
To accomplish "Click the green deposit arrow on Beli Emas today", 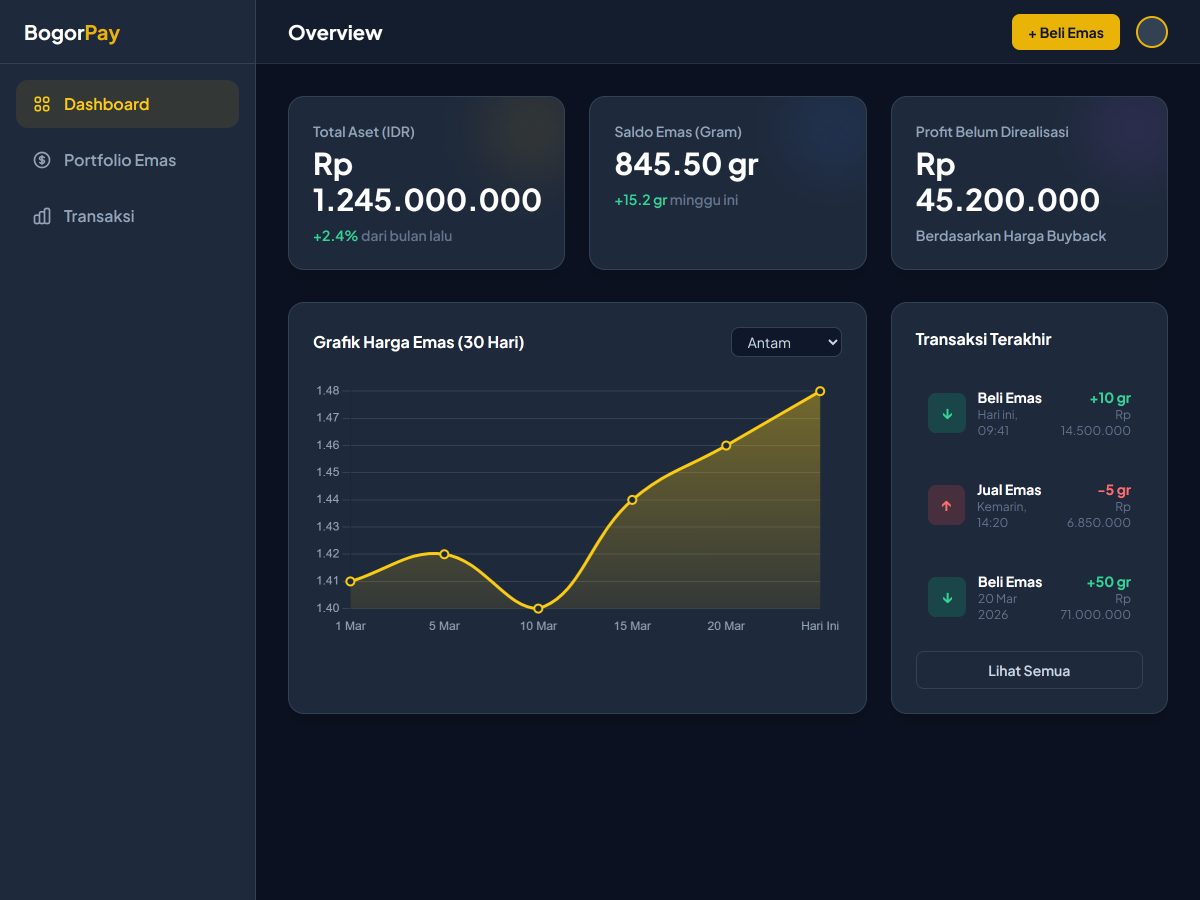I will (x=946, y=413).
